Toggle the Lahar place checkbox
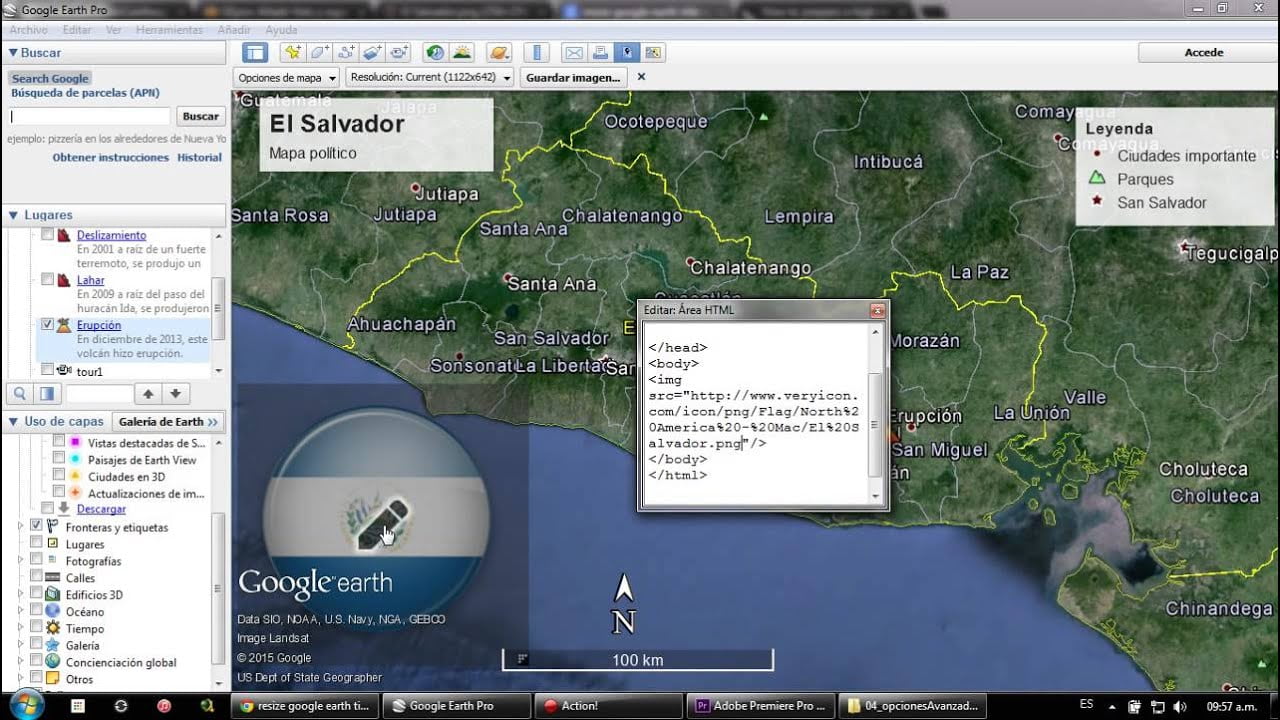This screenshot has height=720, width=1280. click(47, 280)
